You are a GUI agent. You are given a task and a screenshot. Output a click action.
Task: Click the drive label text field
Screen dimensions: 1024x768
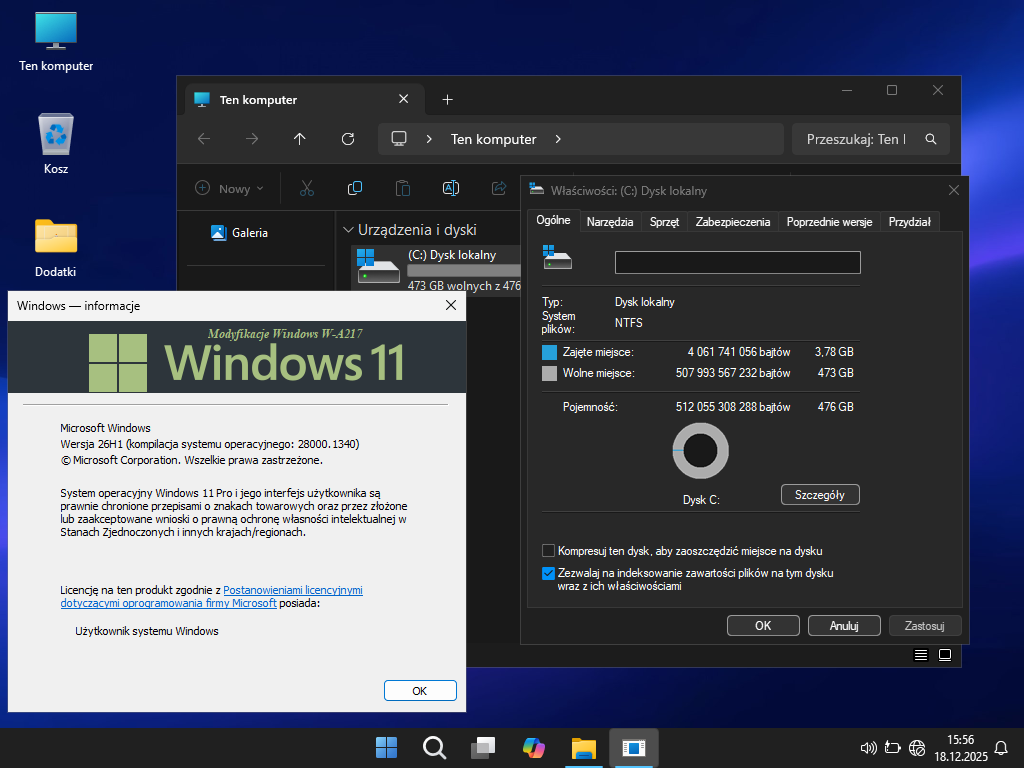[737, 262]
